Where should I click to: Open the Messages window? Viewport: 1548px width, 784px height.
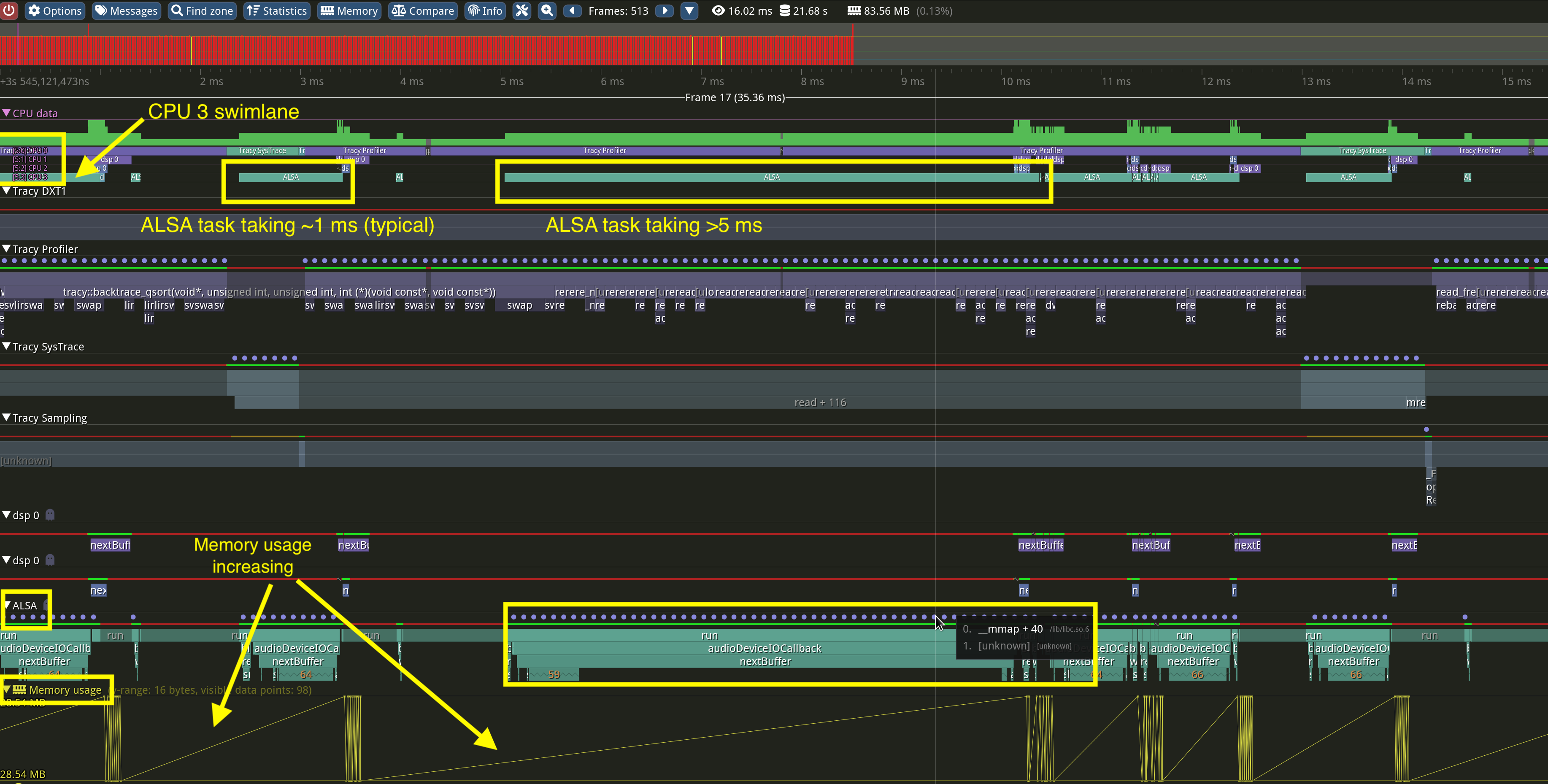click(127, 11)
